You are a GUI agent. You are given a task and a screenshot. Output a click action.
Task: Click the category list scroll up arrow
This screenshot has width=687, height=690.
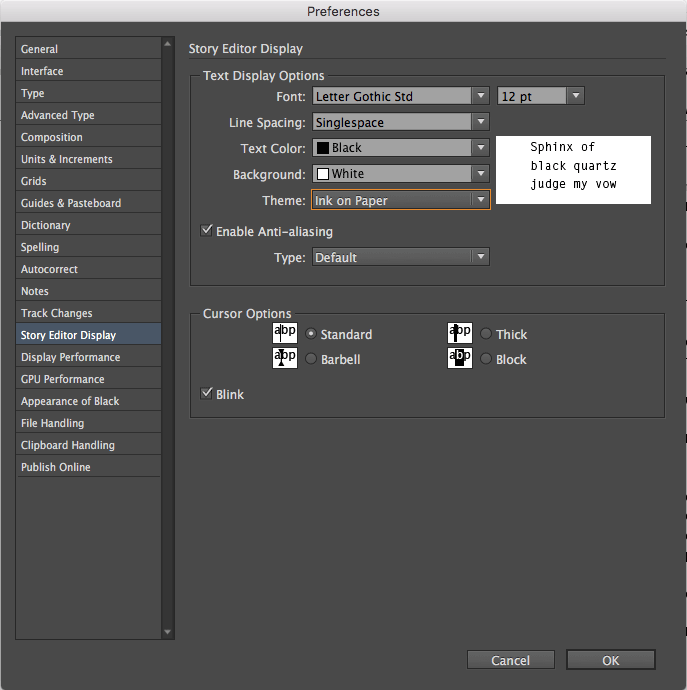[167, 44]
